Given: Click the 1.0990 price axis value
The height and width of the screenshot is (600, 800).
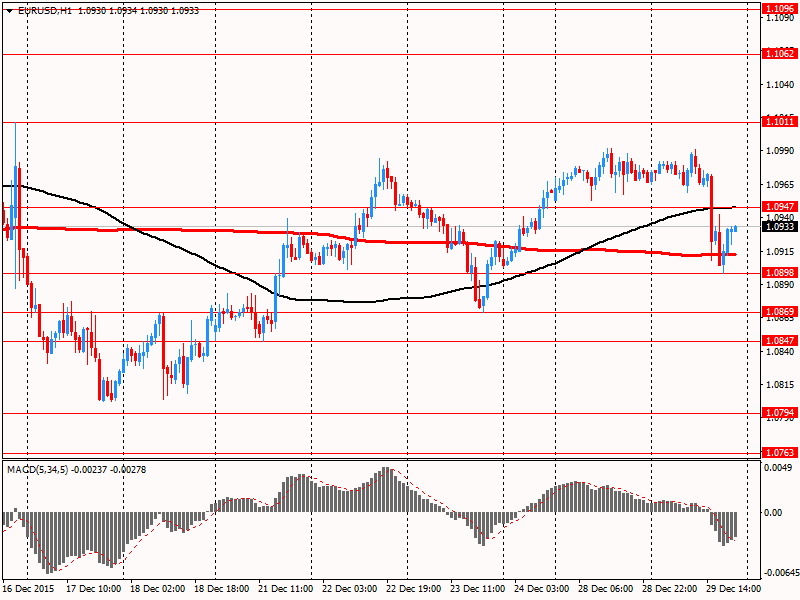Looking at the screenshot, I should coord(780,151).
